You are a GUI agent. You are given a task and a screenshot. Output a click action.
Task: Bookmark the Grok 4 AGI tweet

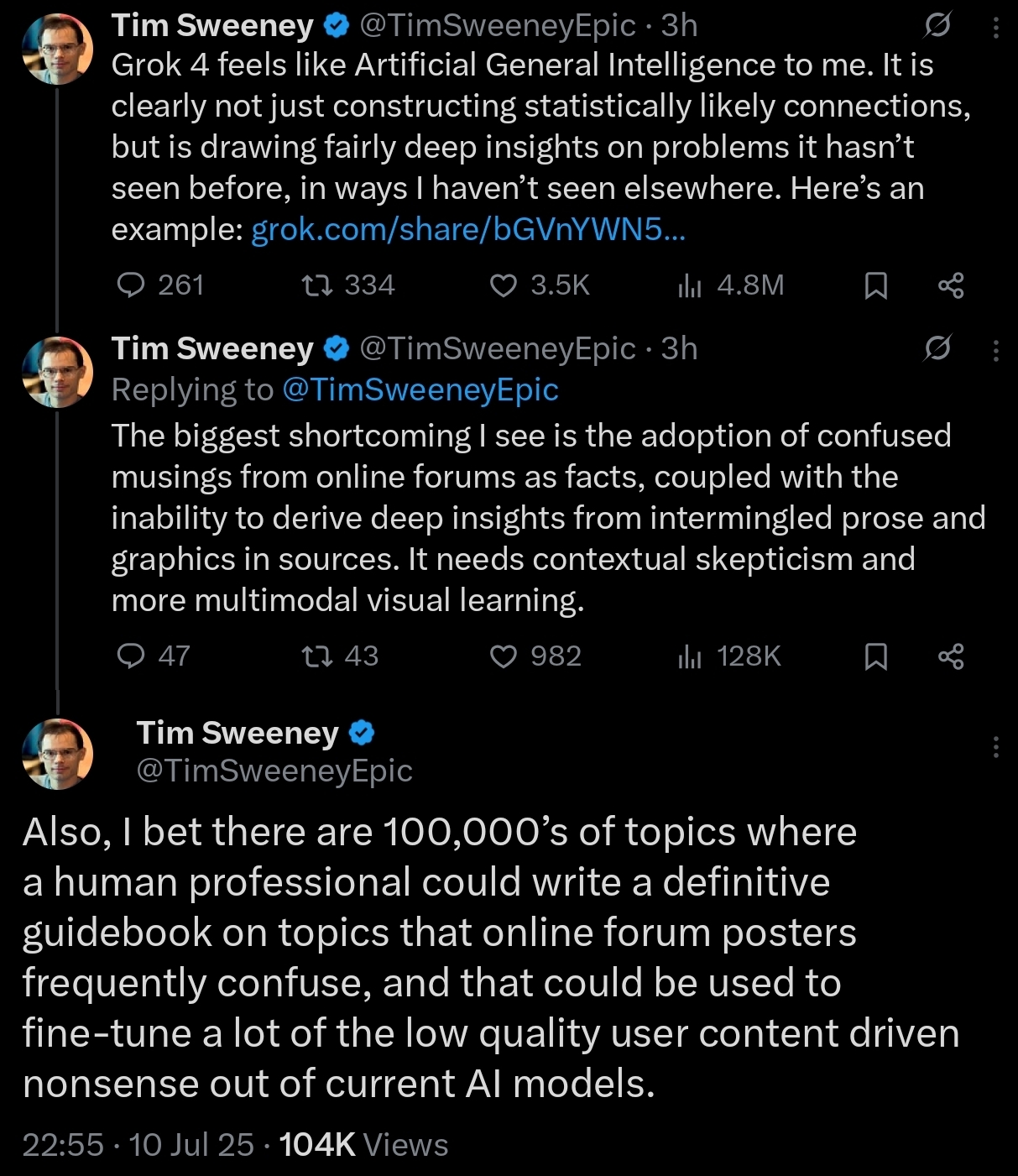tap(876, 286)
